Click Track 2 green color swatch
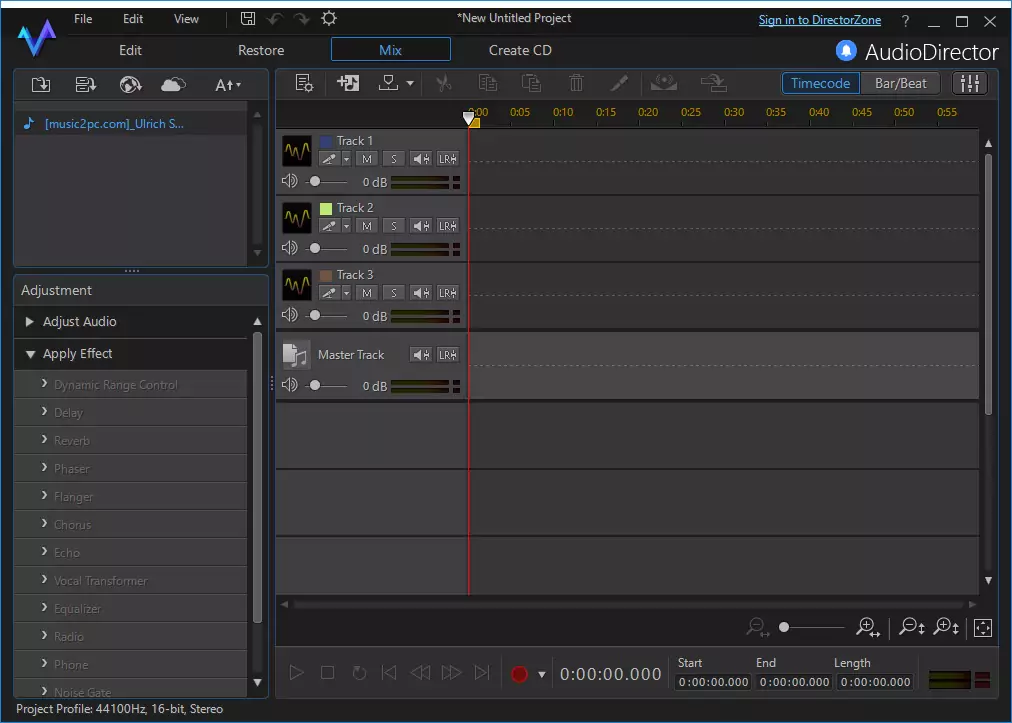Image resolution: width=1012 pixels, height=723 pixels. (x=326, y=208)
